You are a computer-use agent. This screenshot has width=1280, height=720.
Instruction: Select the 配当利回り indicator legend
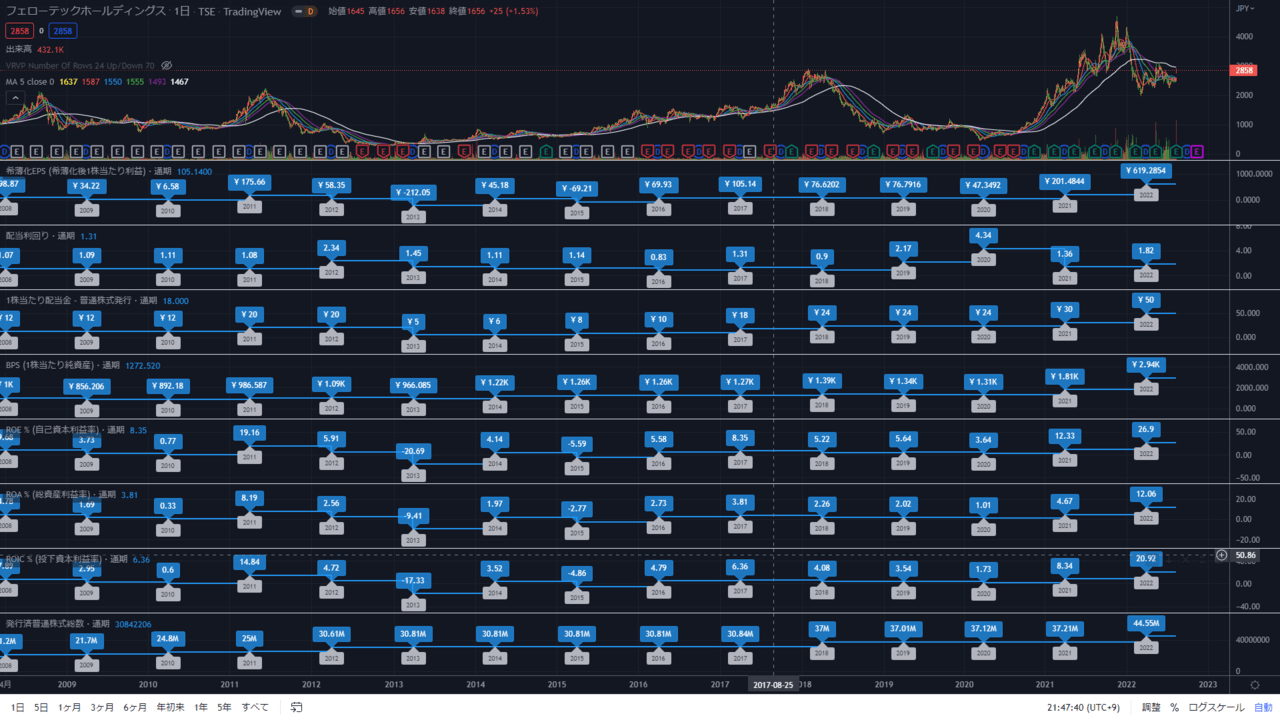click(40, 236)
